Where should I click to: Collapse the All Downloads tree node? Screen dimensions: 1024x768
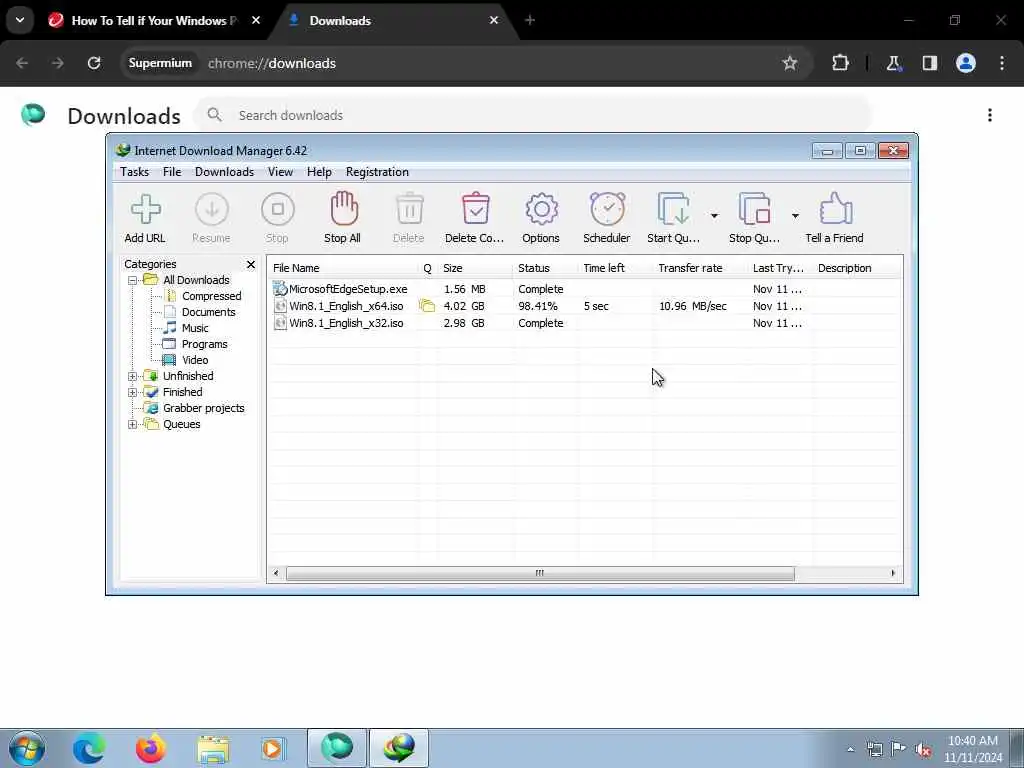click(x=133, y=280)
